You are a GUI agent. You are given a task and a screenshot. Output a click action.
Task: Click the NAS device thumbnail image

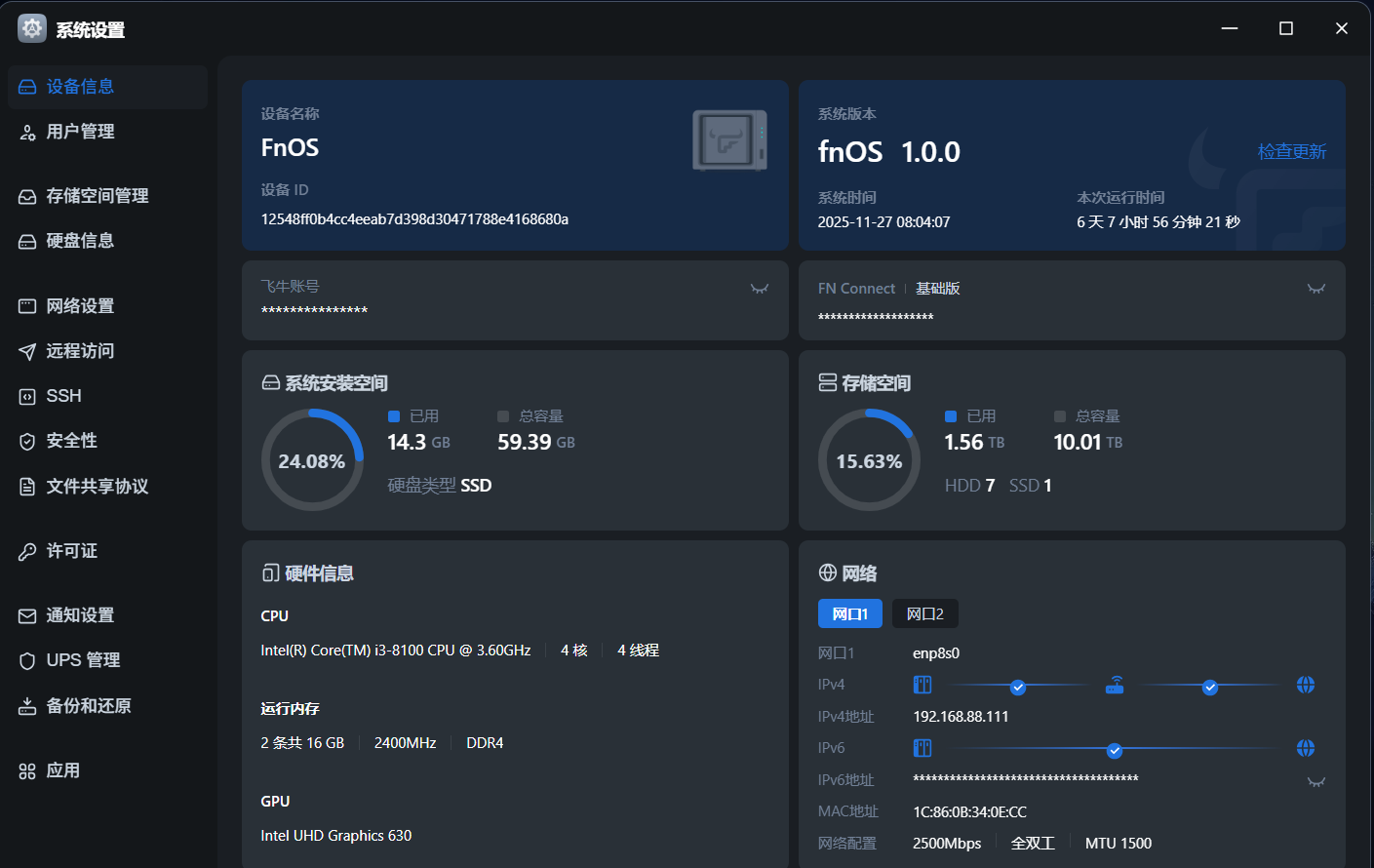point(729,140)
